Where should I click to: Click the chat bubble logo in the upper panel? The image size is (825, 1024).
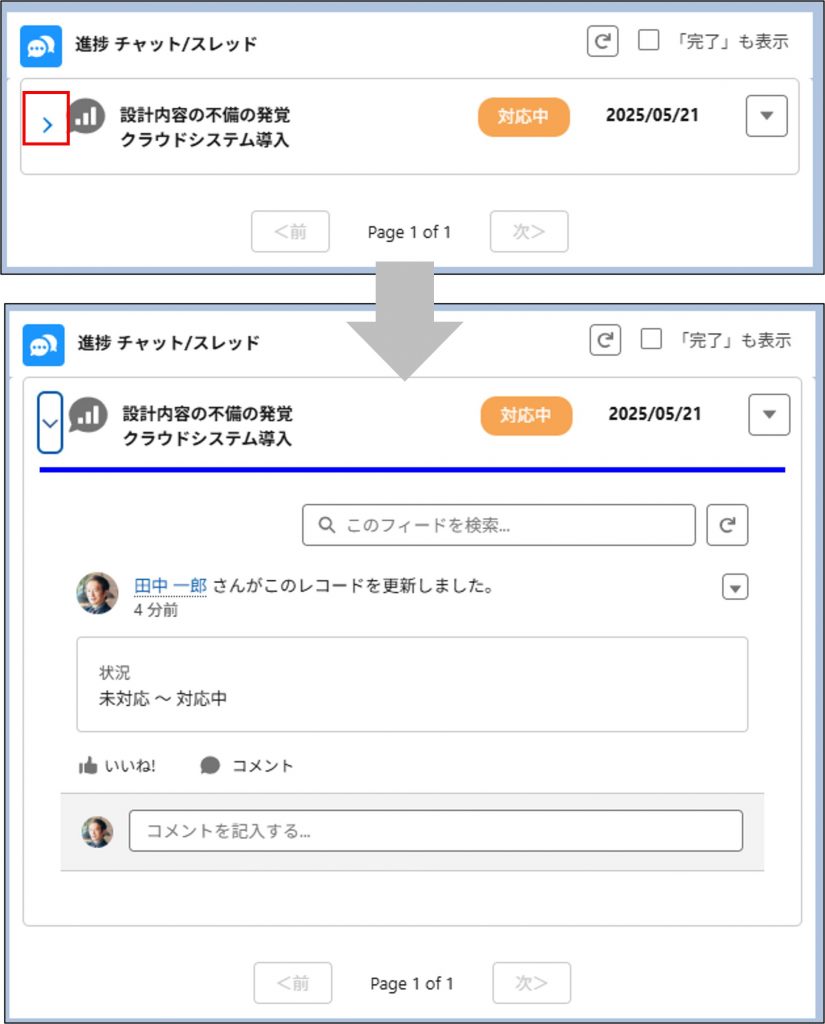[41, 45]
